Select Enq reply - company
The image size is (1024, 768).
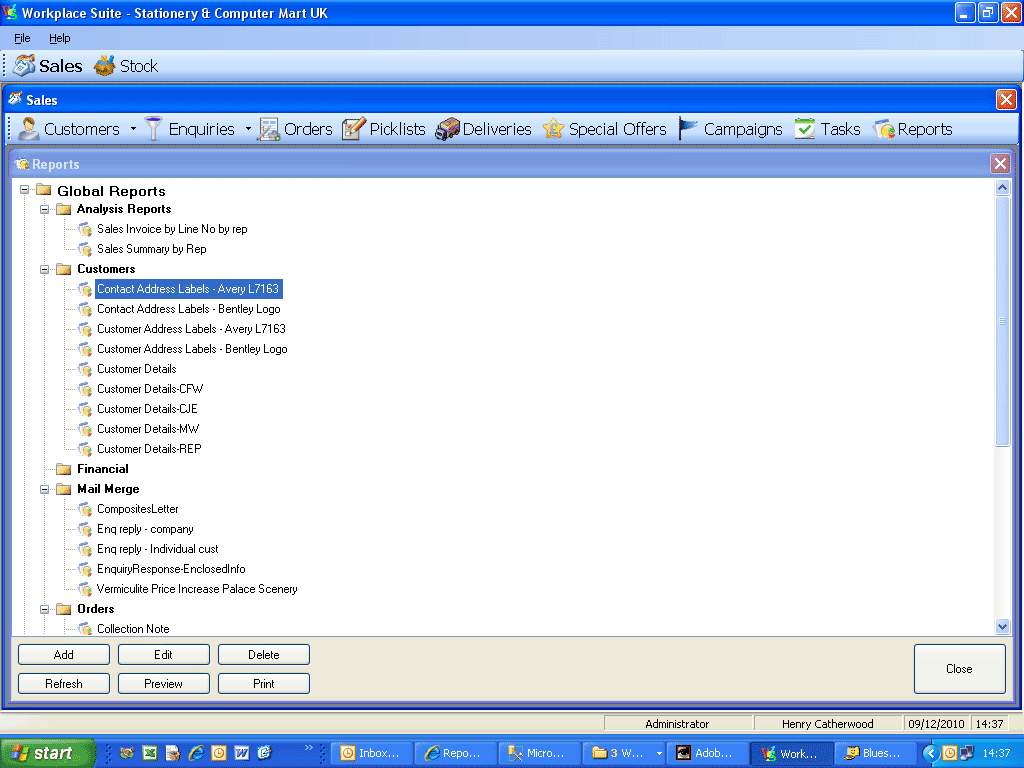click(145, 529)
